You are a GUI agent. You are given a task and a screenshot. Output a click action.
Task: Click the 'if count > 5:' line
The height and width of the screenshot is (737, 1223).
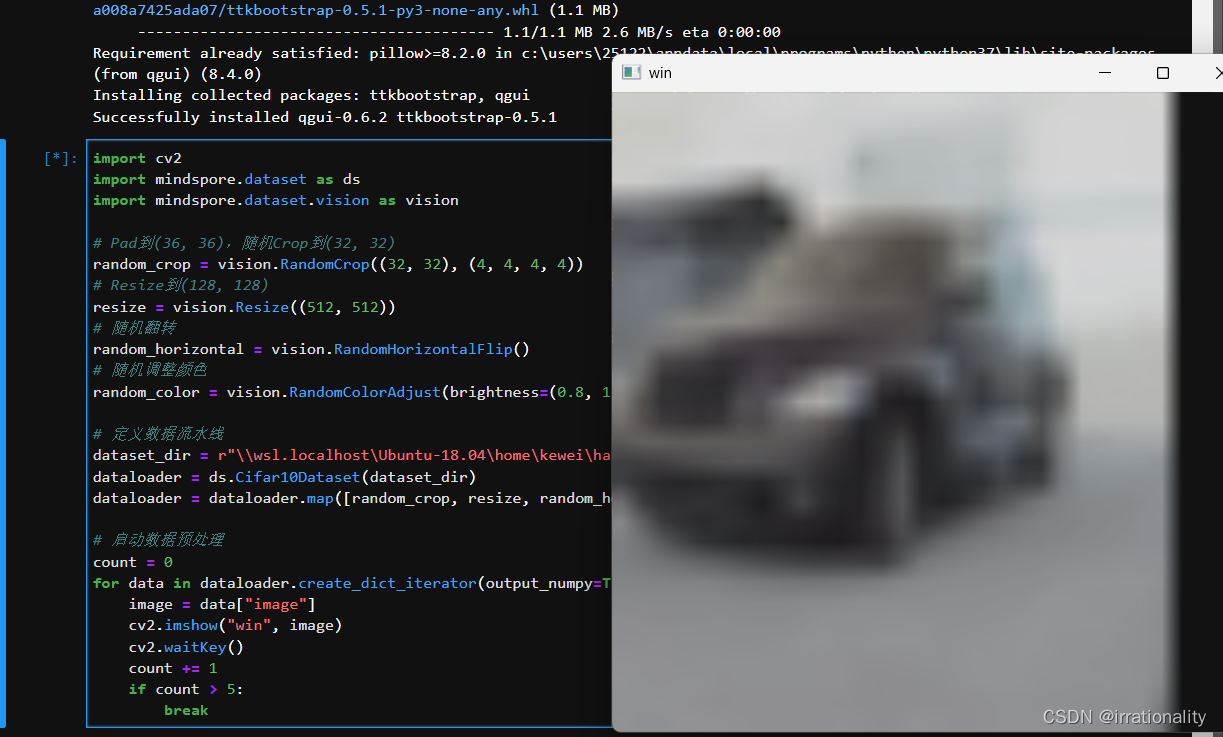[x=186, y=689]
